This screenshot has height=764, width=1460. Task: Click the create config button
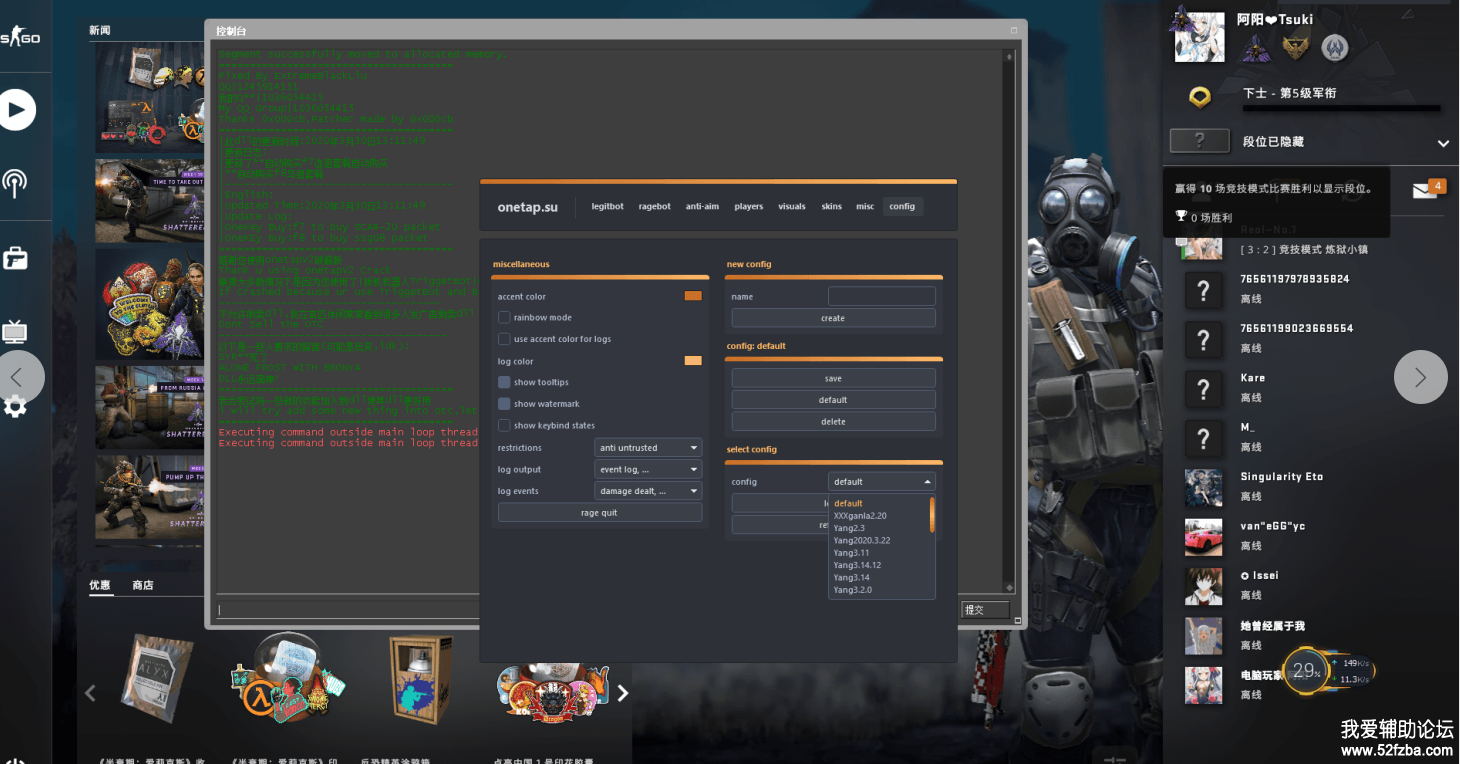pos(833,318)
